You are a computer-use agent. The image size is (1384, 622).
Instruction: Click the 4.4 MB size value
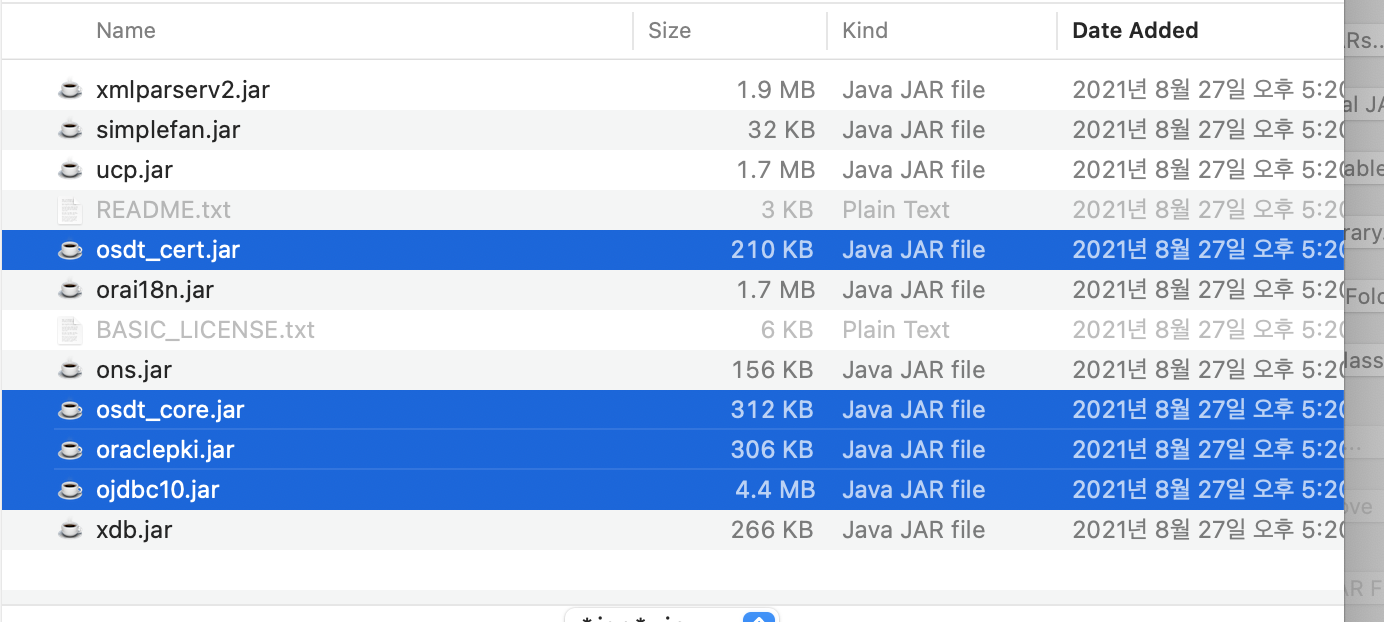click(775, 490)
